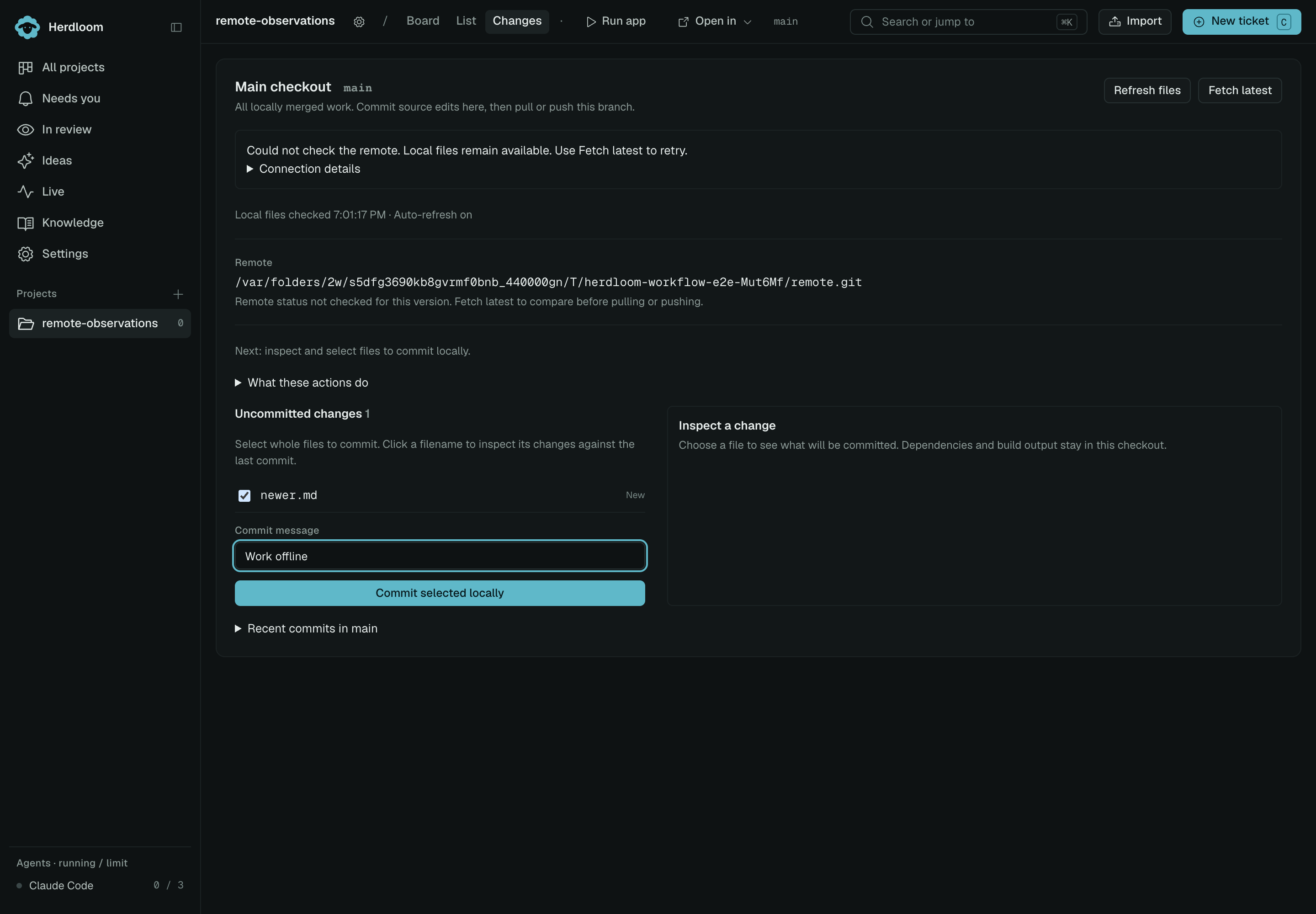Screen dimensions: 1316x914
Task: Click the C shortcut badge on New ticket
Action: [1284, 22]
